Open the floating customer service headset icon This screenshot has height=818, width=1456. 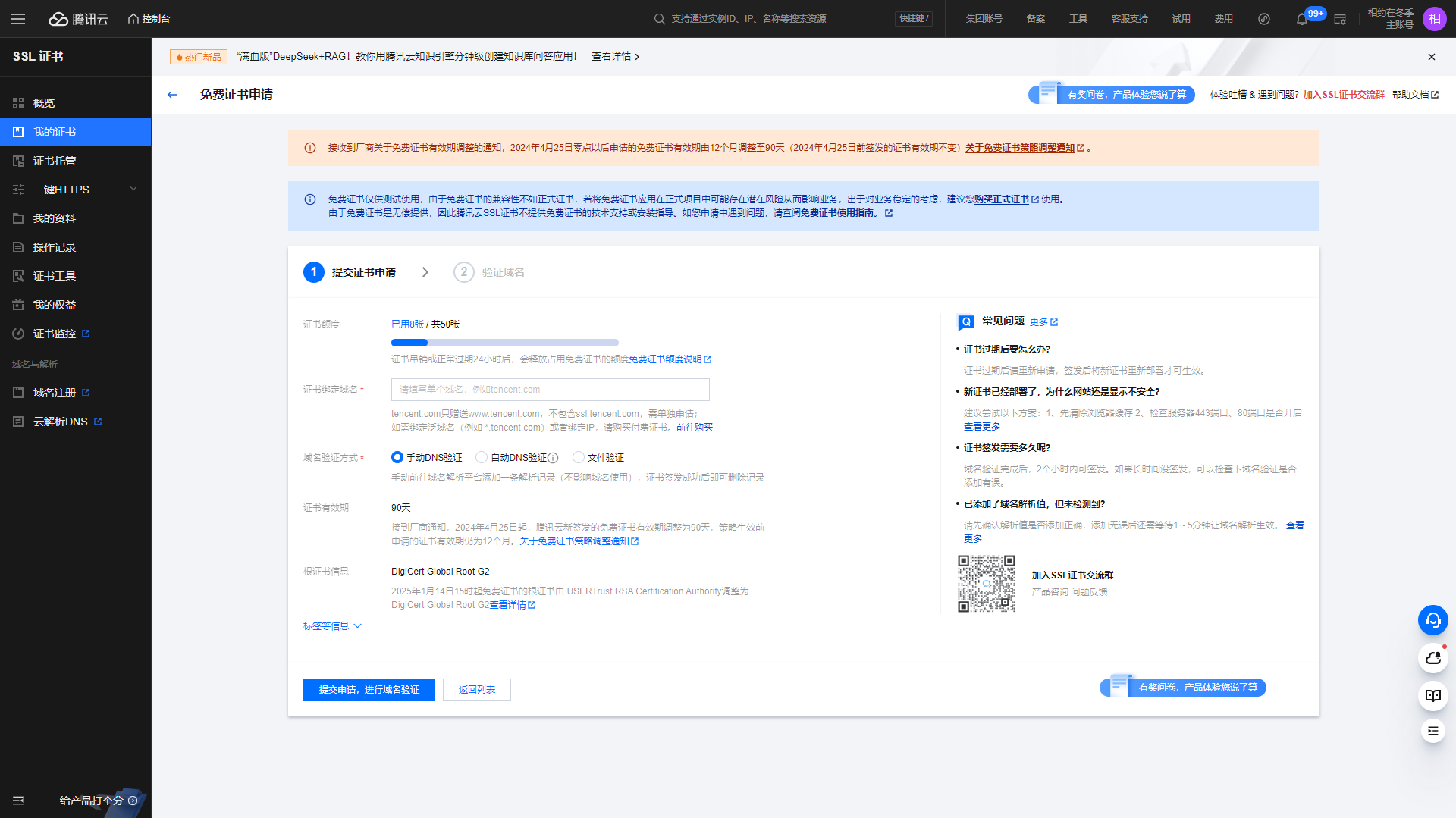[1432, 620]
